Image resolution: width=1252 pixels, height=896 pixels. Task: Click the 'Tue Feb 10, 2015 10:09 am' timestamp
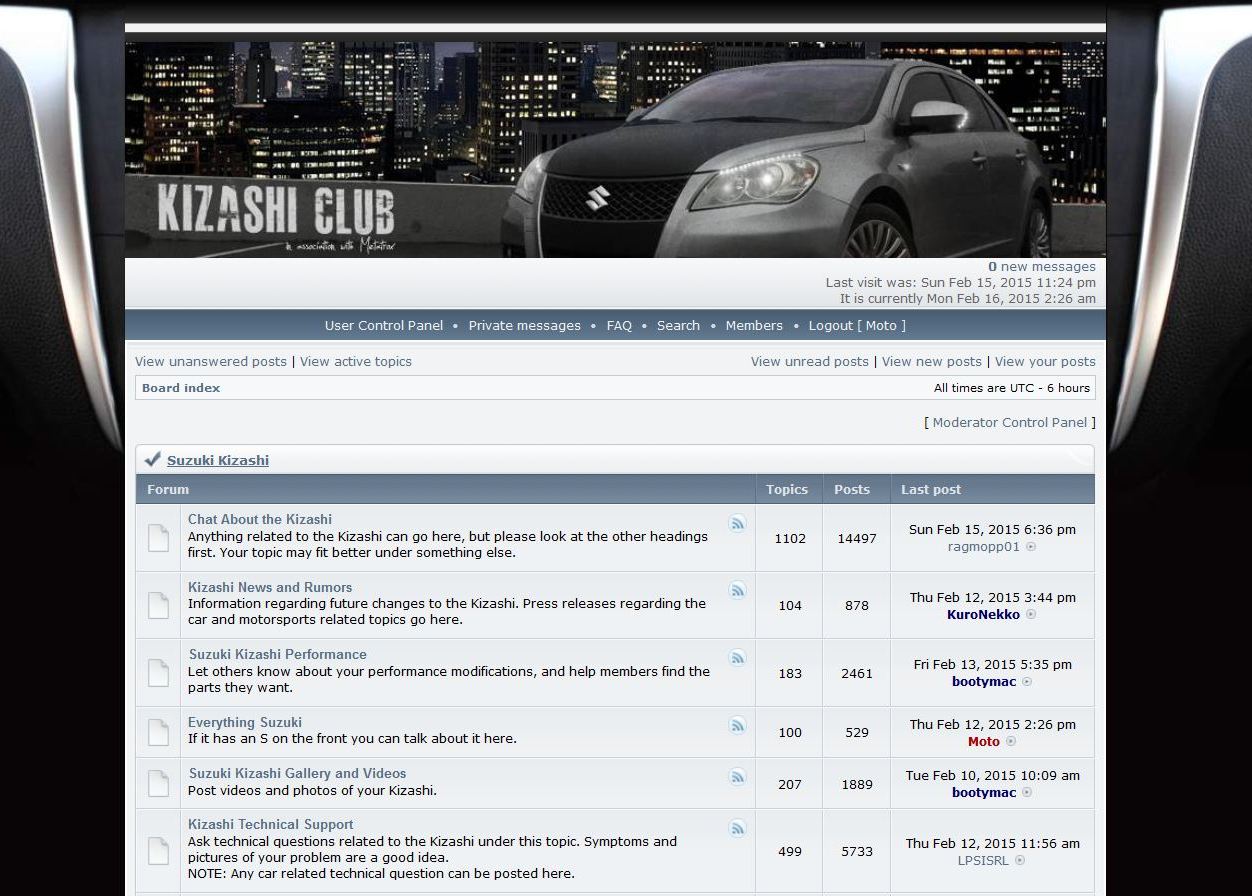tap(993, 775)
